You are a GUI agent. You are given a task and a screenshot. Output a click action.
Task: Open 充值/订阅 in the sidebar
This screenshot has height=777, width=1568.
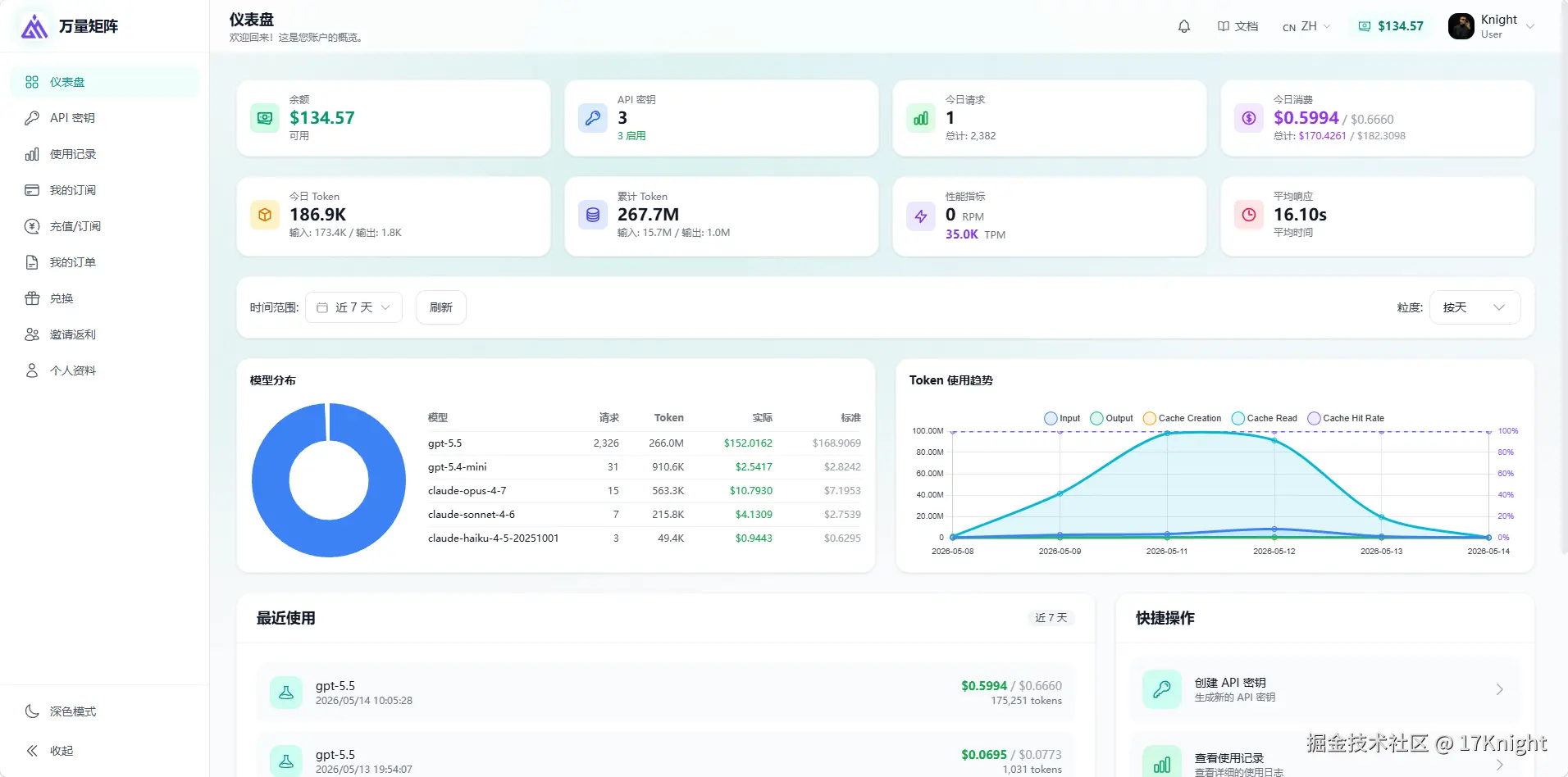click(105, 226)
